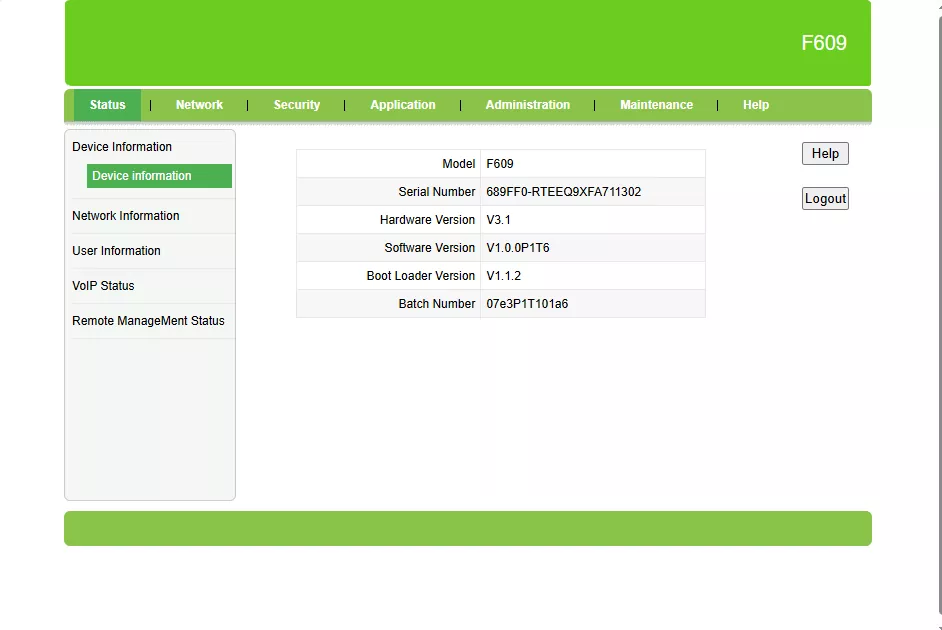Click the batch number value 07e3P1T101a6
The width and height of the screenshot is (942, 630).
point(527,304)
